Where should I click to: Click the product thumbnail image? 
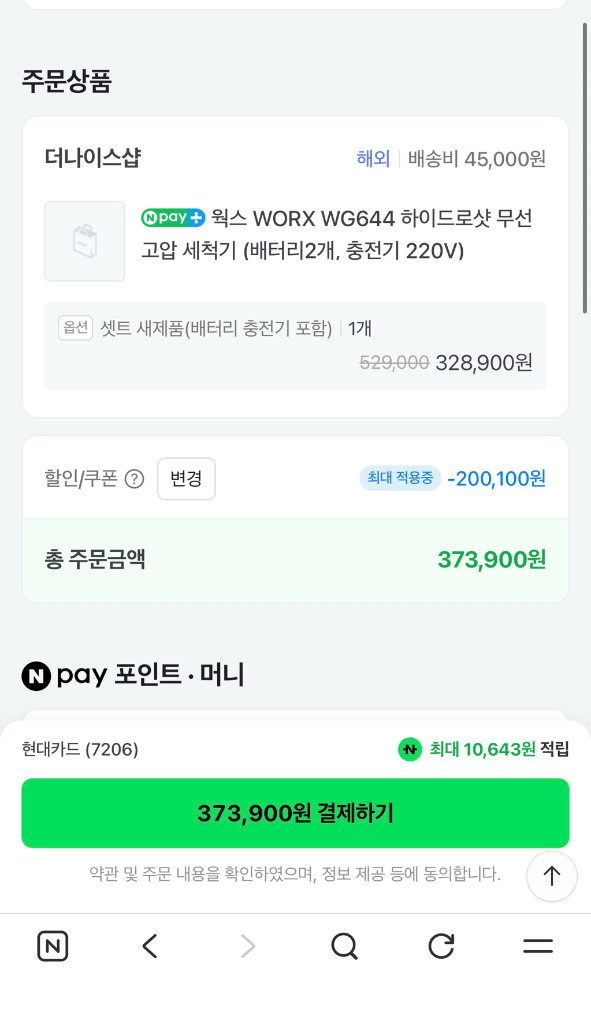click(84, 242)
